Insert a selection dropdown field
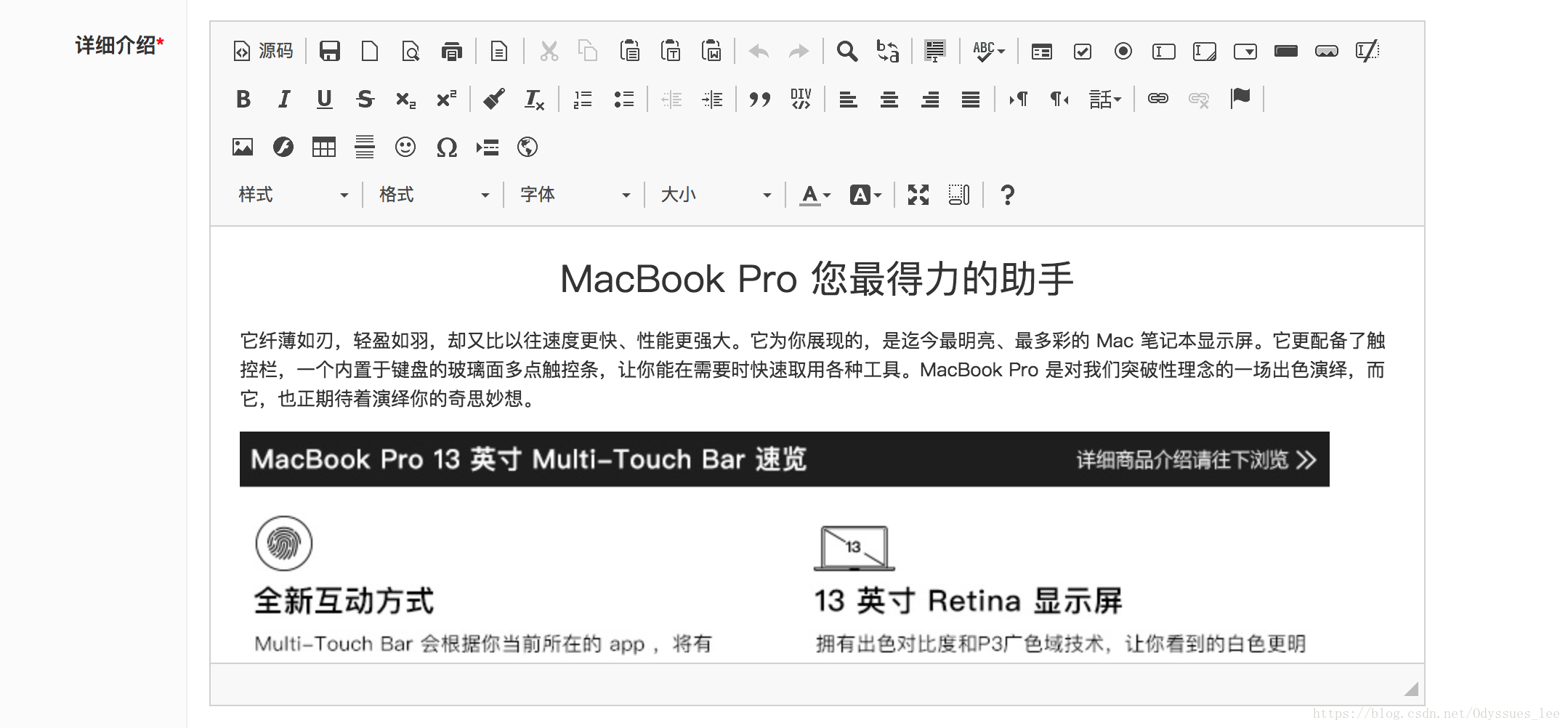Image resolution: width=1568 pixels, height=728 pixels. tap(1245, 51)
